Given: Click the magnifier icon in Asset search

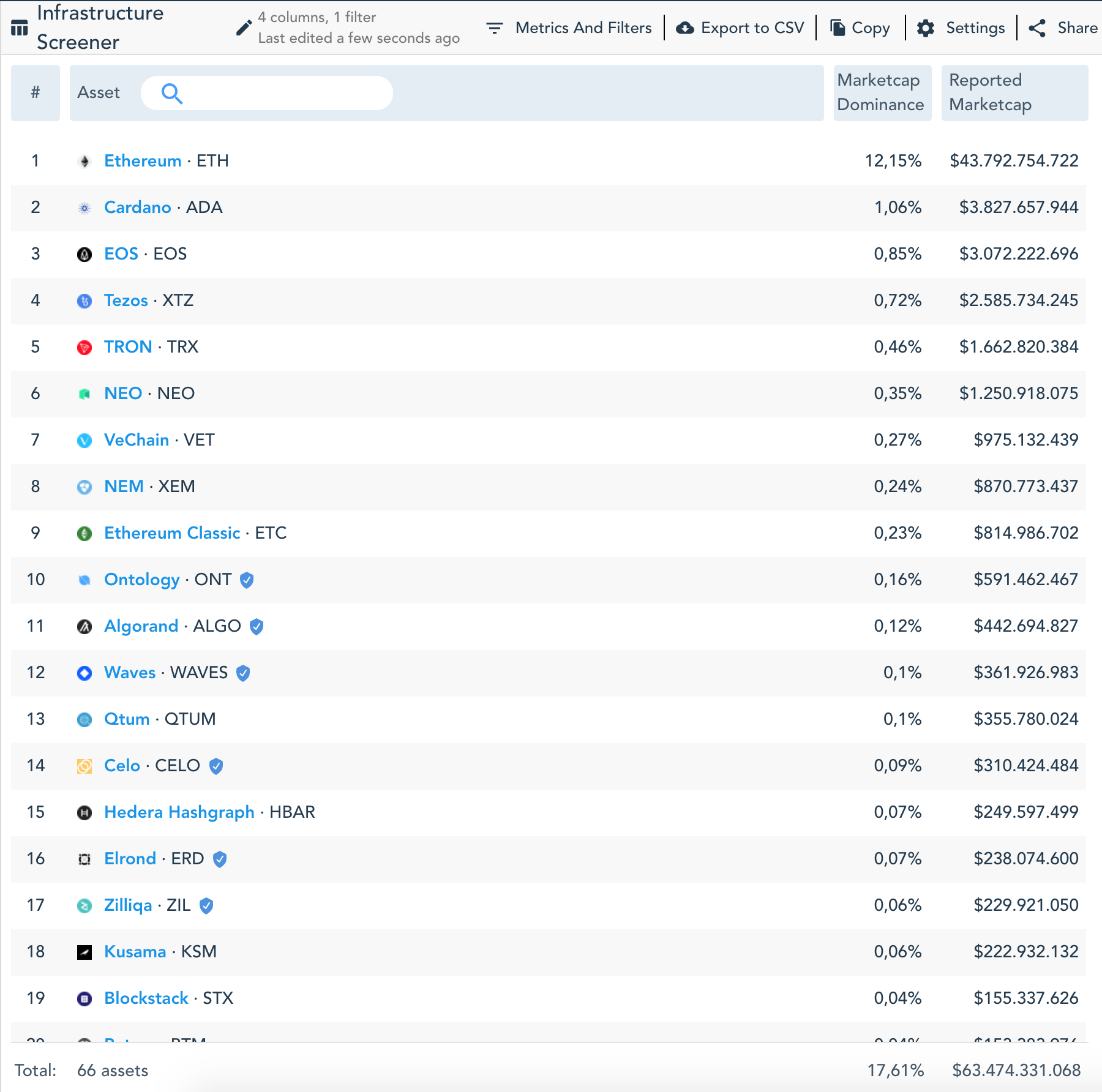Looking at the screenshot, I should pyautogui.click(x=172, y=93).
